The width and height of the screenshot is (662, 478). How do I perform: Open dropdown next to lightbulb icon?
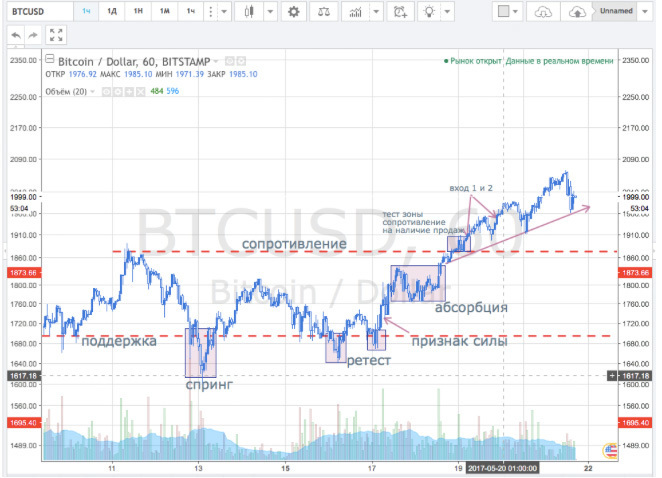(x=448, y=11)
